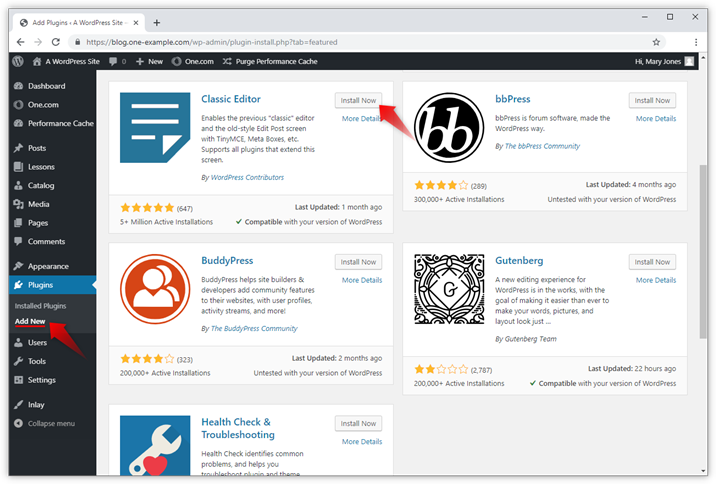Open the home icon for A WordPress Site
This screenshot has height=484, width=716.
pos(37,61)
